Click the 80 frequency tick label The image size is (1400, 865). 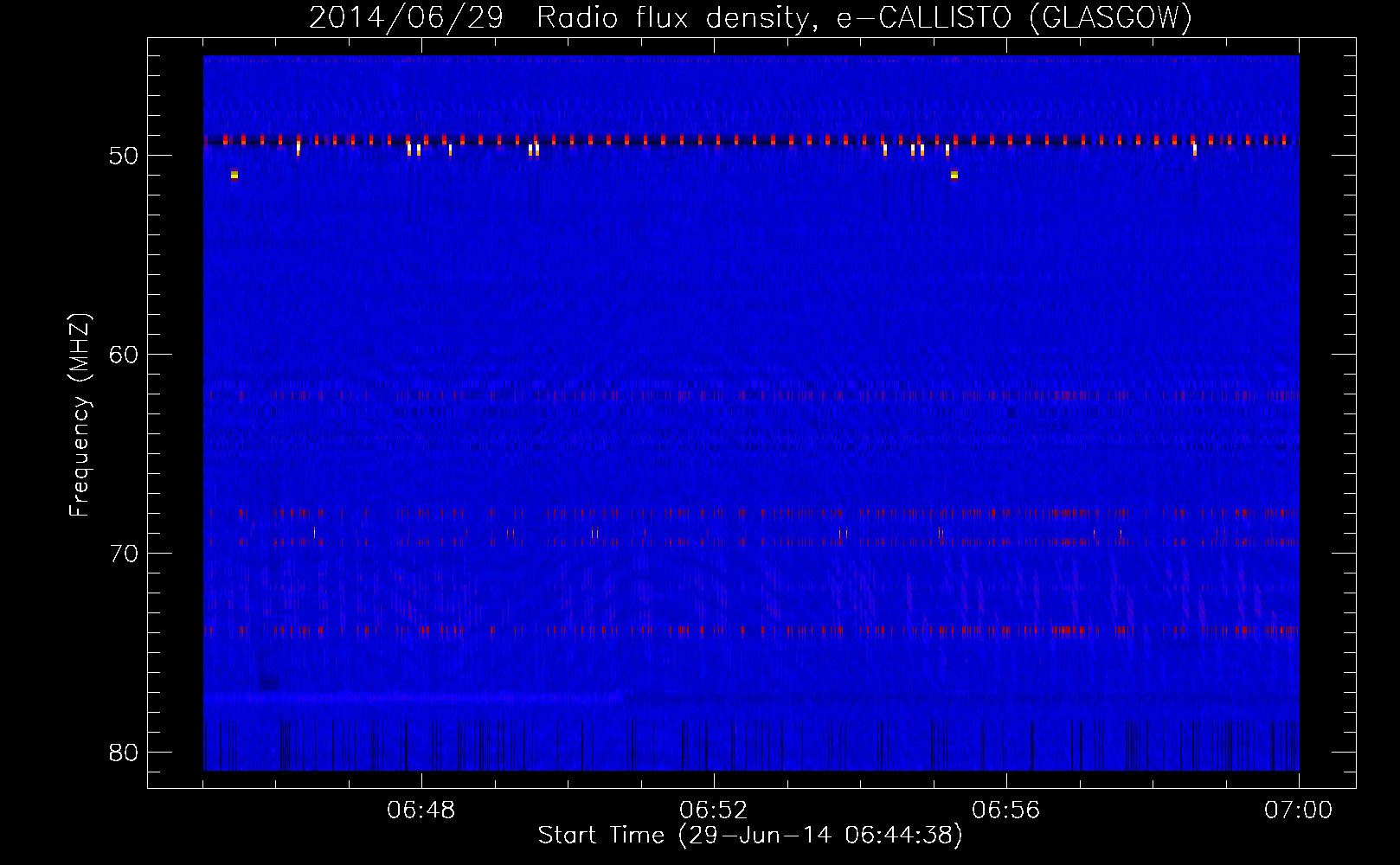(124, 753)
